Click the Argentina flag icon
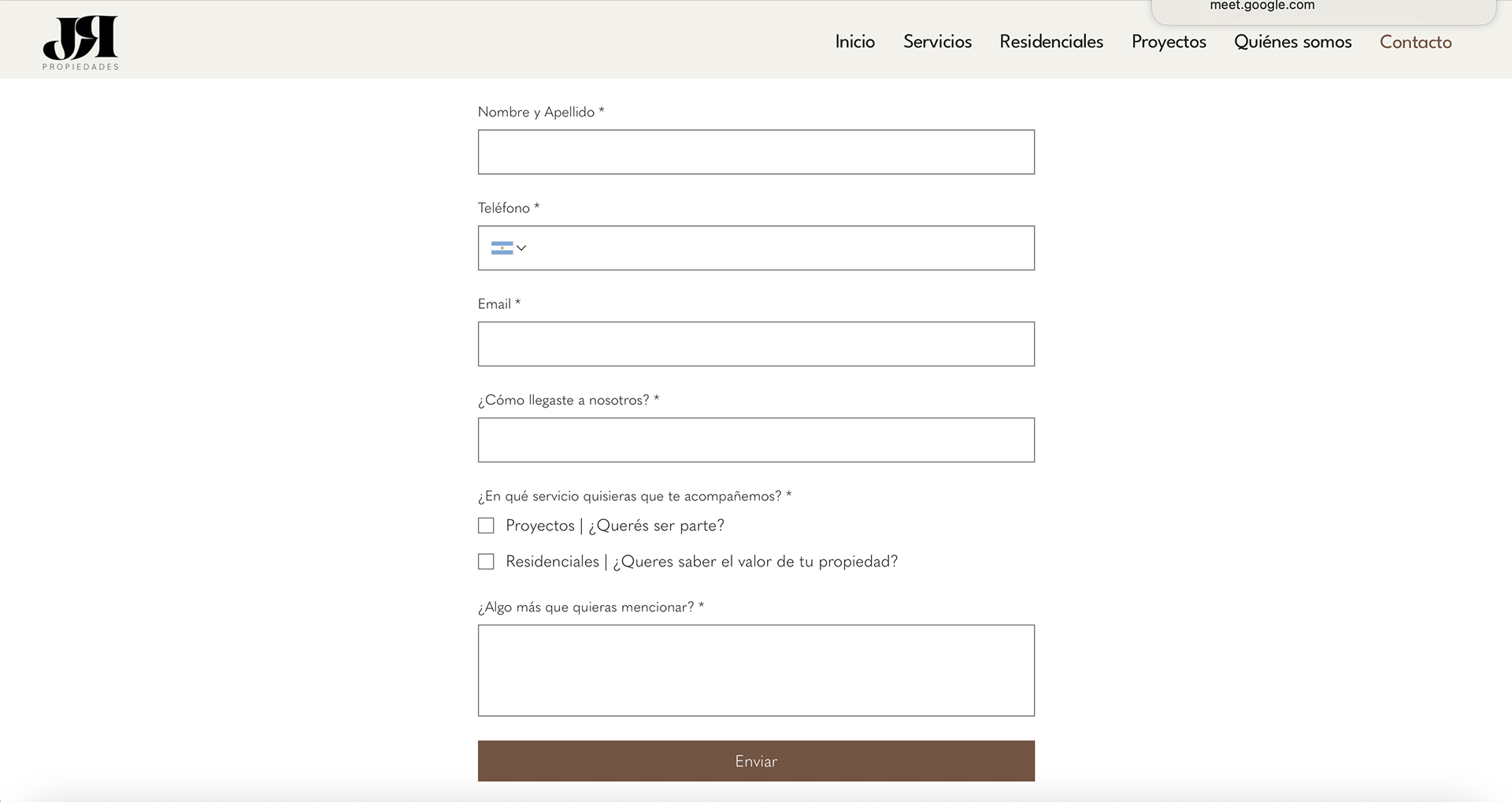Image resolution: width=1512 pixels, height=802 pixels. point(501,248)
